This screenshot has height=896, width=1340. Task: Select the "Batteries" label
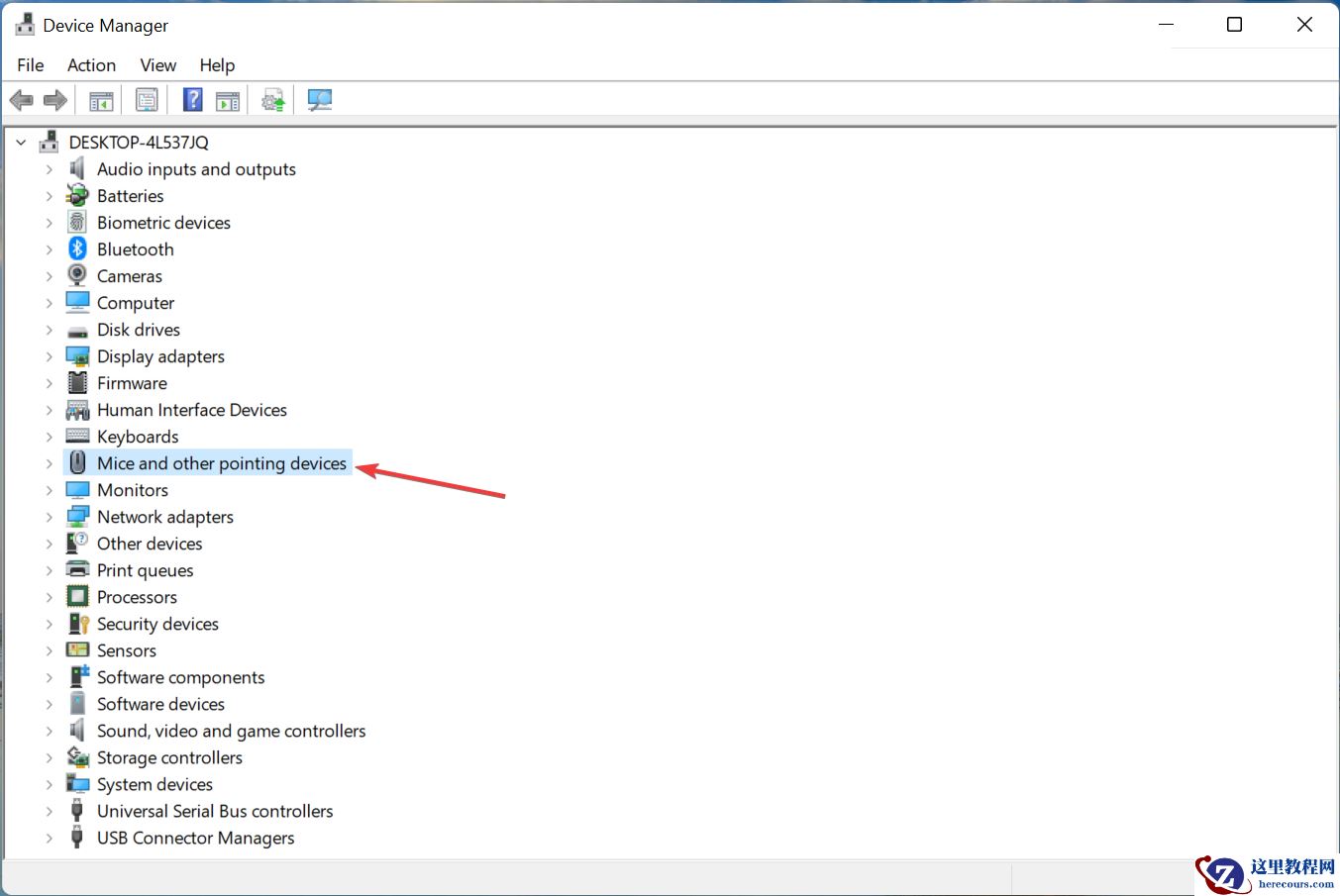tap(131, 196)
